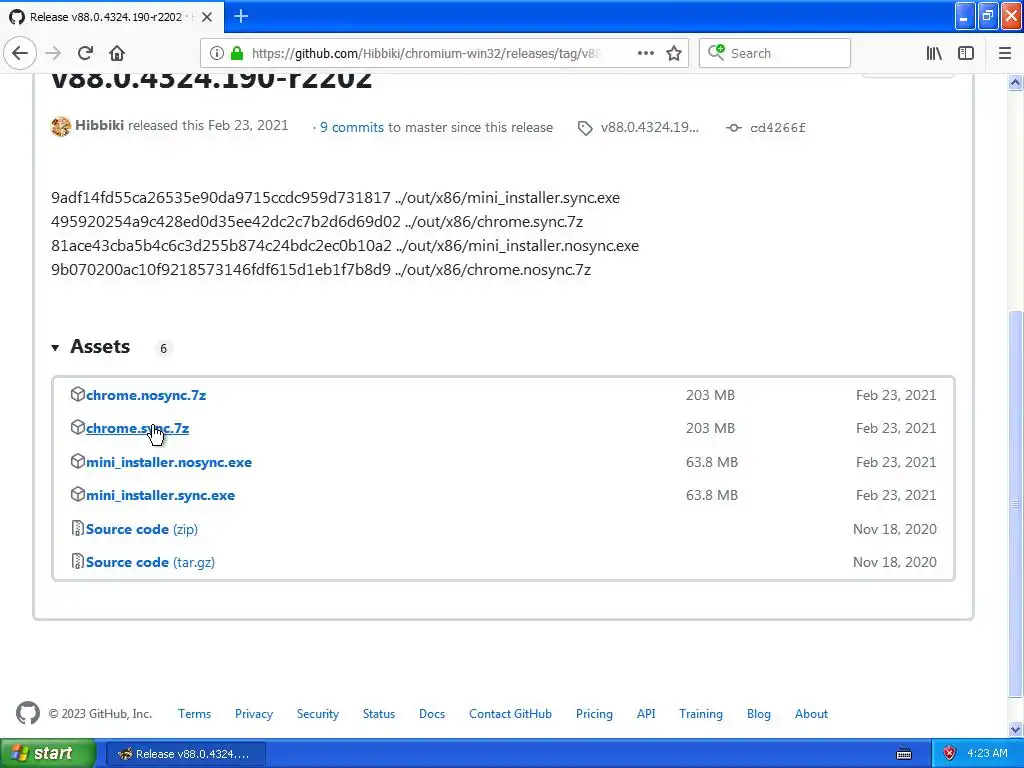Open the Status footer link
This screenshot has width=1024, height=768.
(379, 714)
